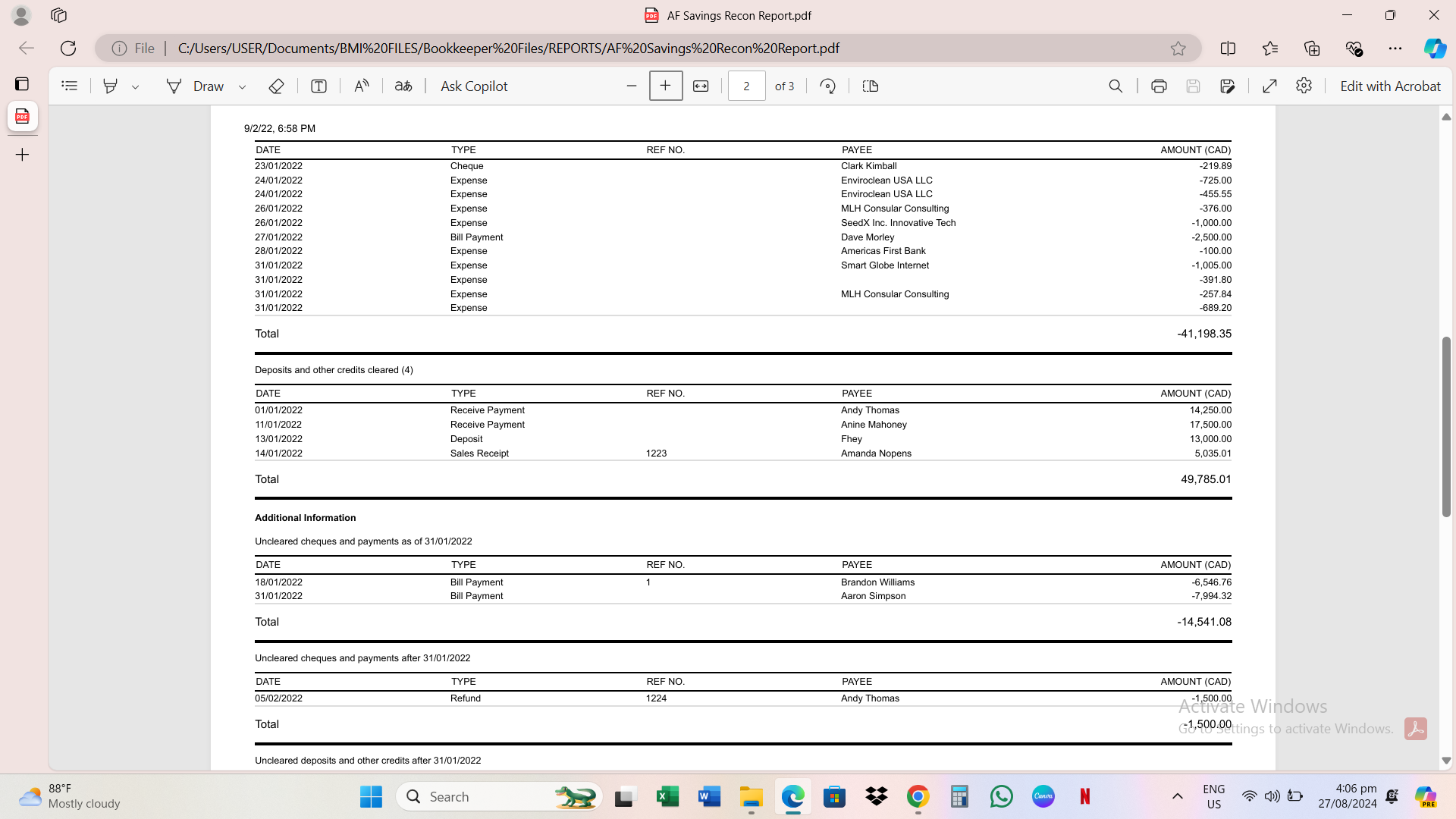Open PDF settings gear
This screenshot has height=819, width=1456.
pos(1304,86)
